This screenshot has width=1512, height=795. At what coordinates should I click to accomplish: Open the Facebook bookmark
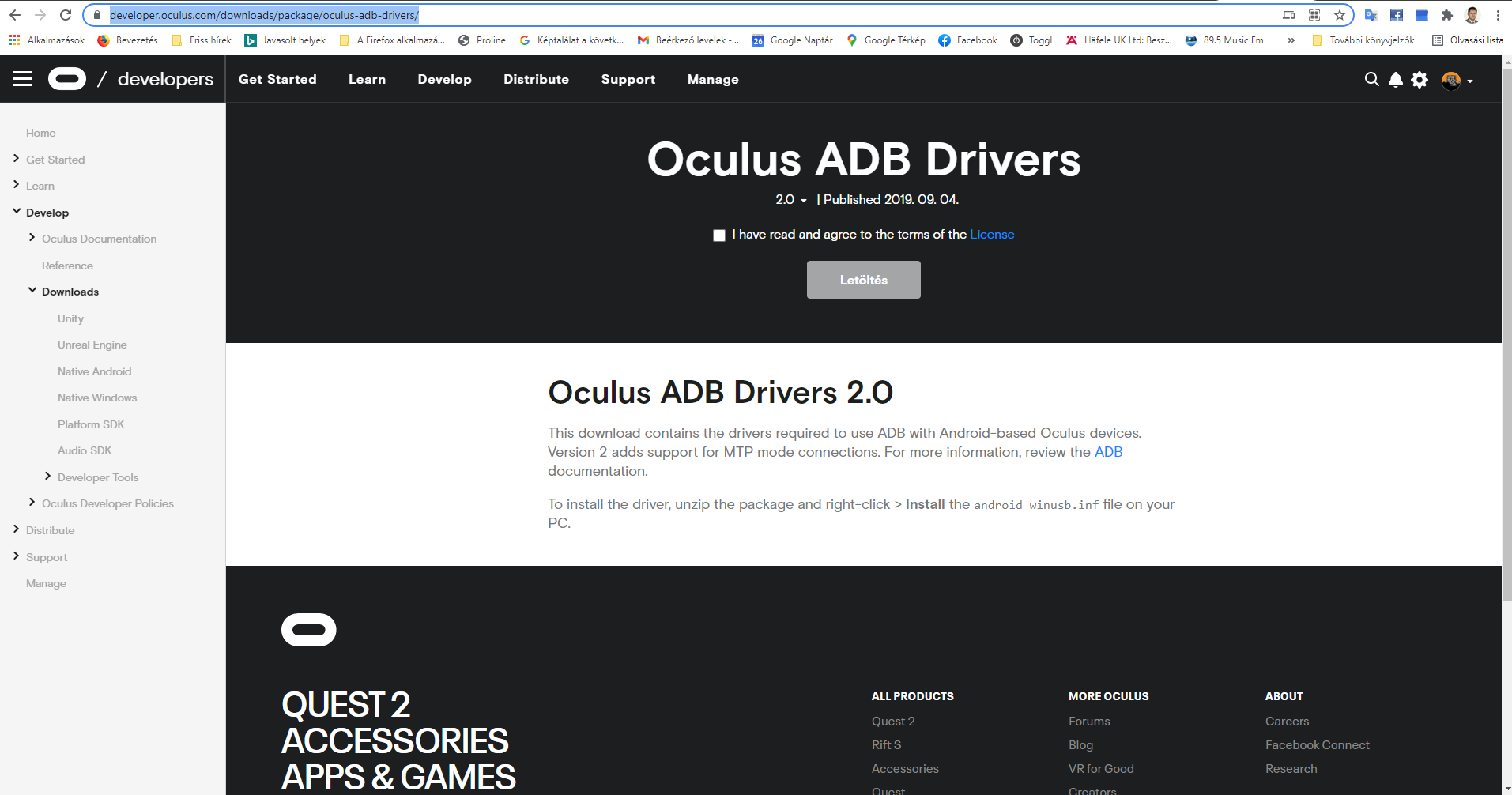pos(967,40)
